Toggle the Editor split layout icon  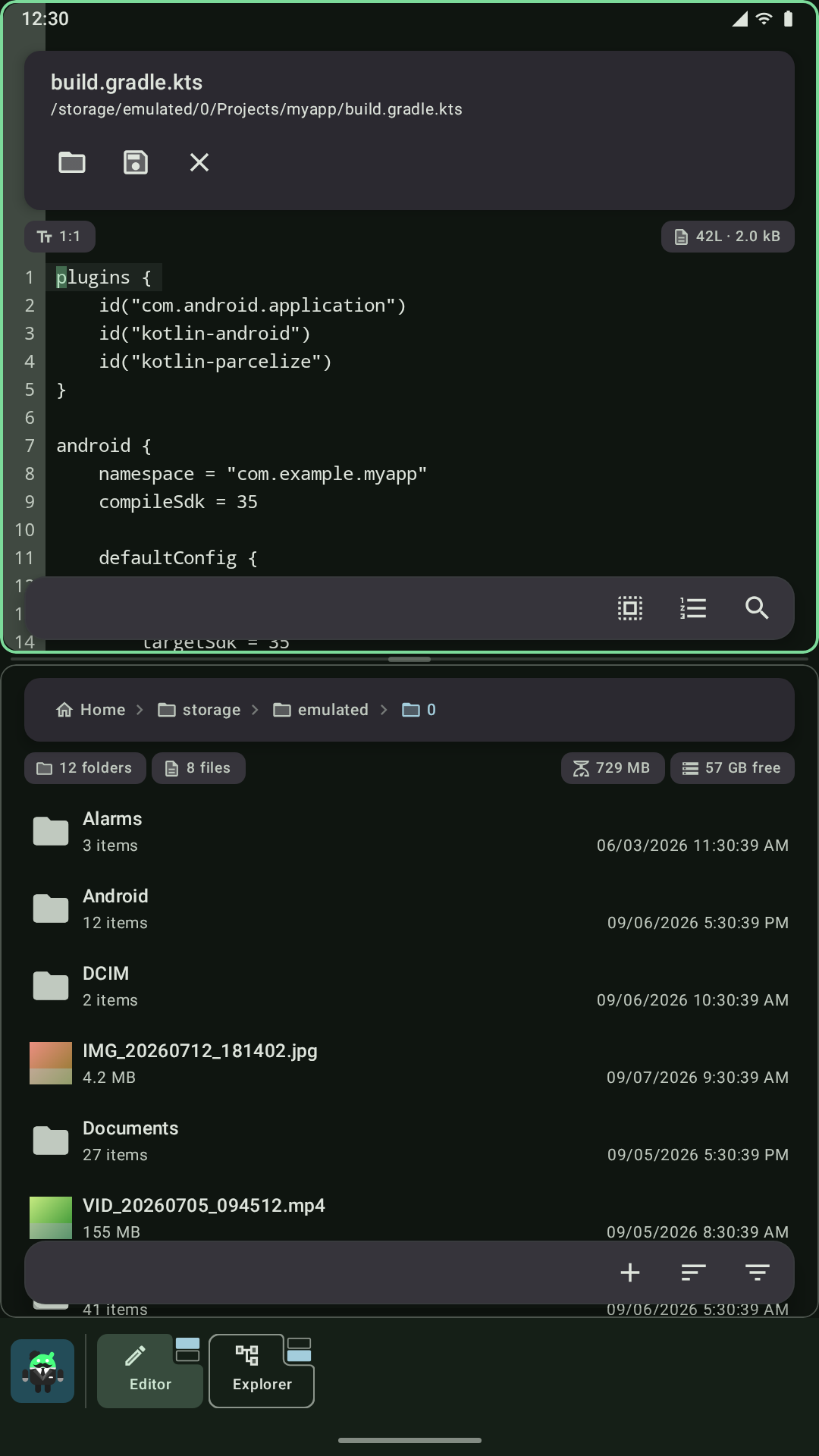pyautogui.click(x=187, y=1350)
